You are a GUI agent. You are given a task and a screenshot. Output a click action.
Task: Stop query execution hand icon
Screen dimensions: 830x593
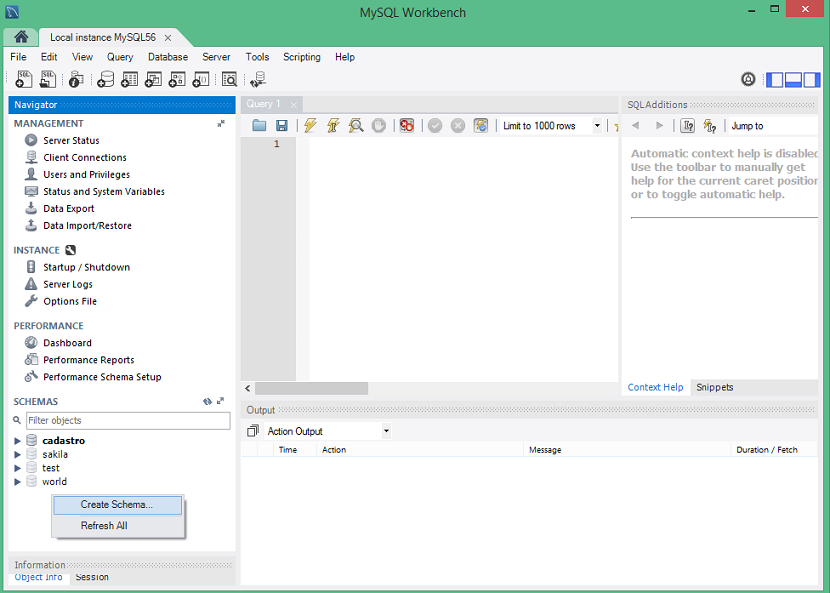pos(378,125)
